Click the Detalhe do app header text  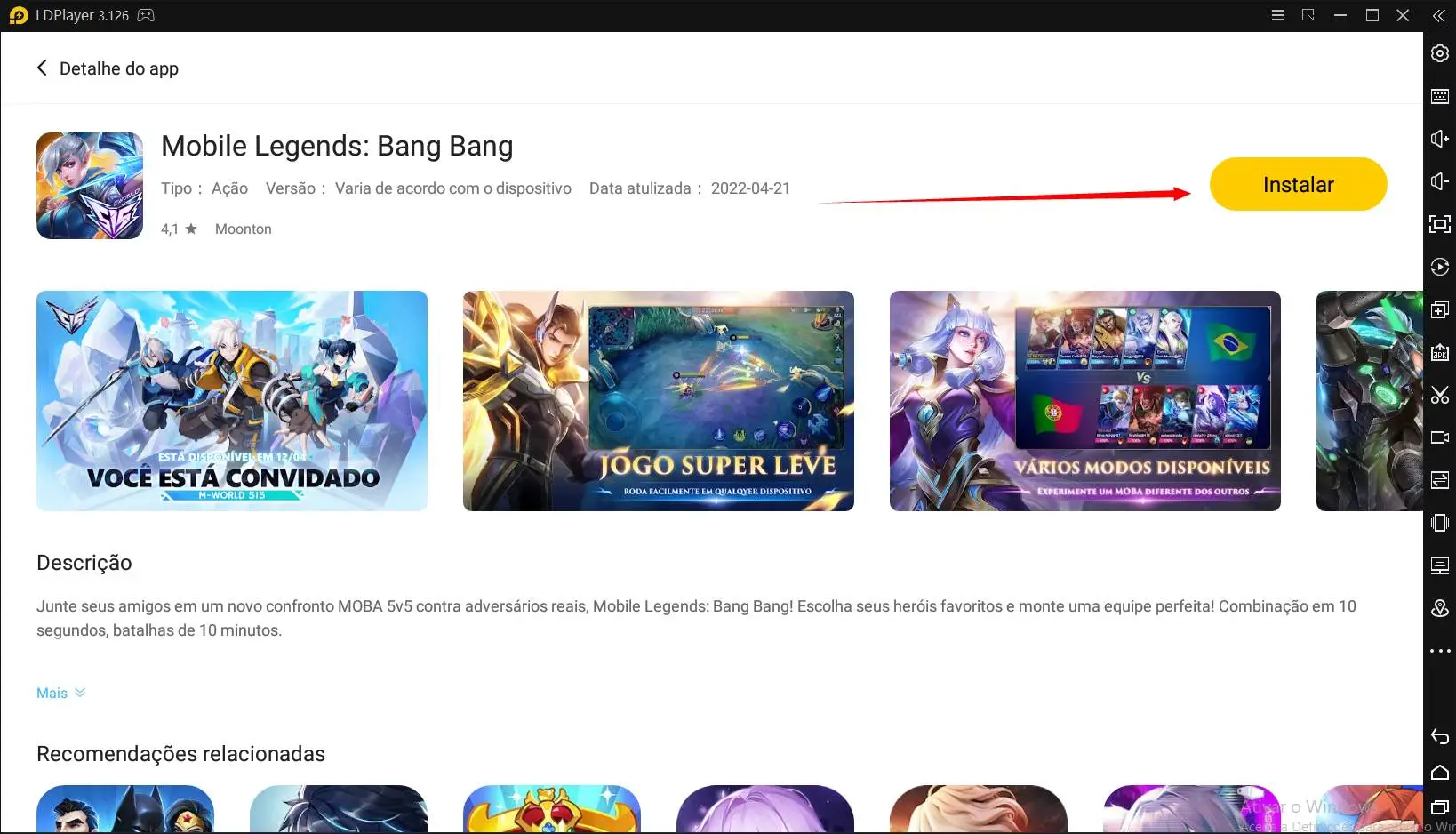pos(119,68)
